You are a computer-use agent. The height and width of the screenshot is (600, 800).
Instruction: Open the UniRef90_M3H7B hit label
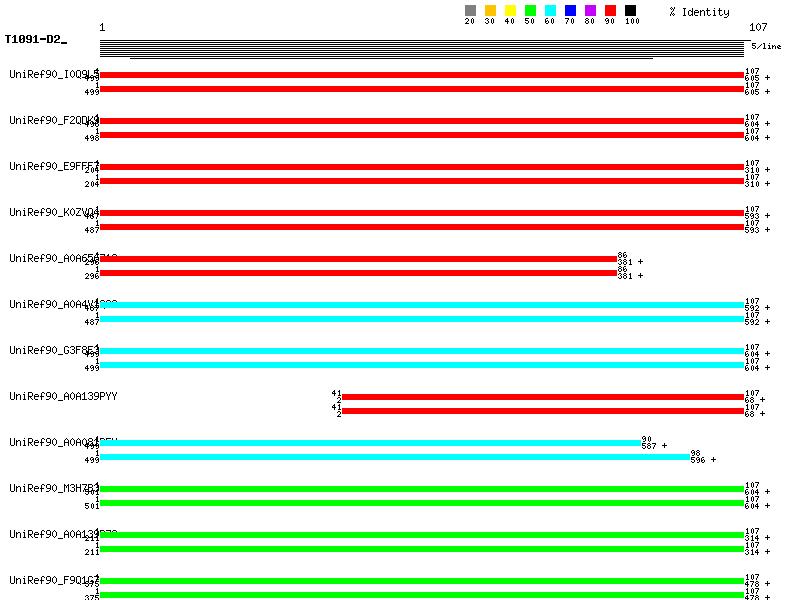(x=54, y=488)
